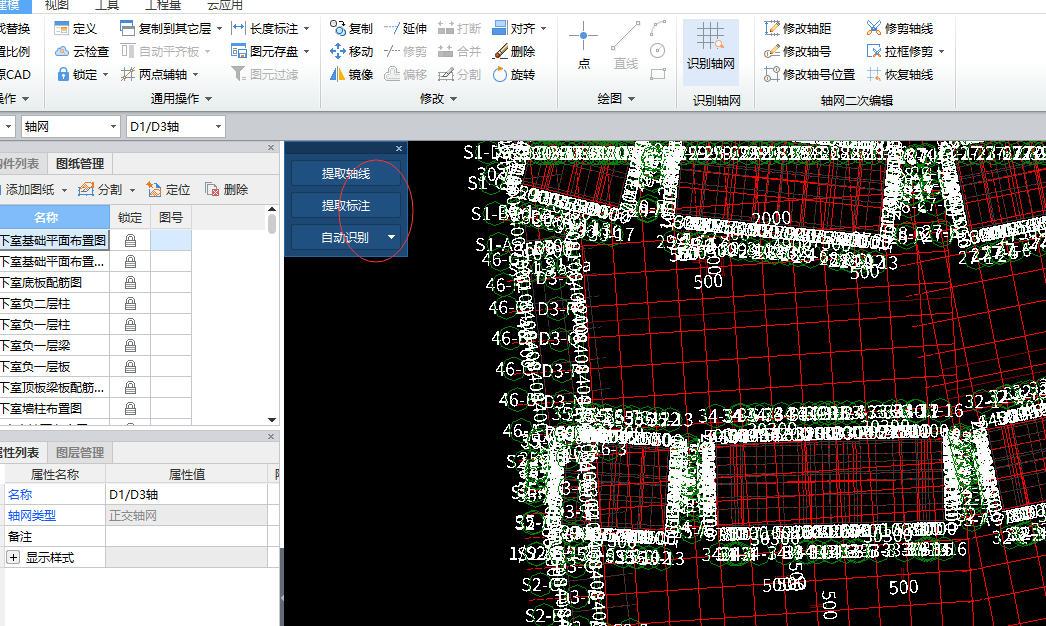The width and height of the screenshot is (1046, 626).
Task: Toggle lock icon on 下室墙柱布置图 row
Action: [x=130, y=409]
